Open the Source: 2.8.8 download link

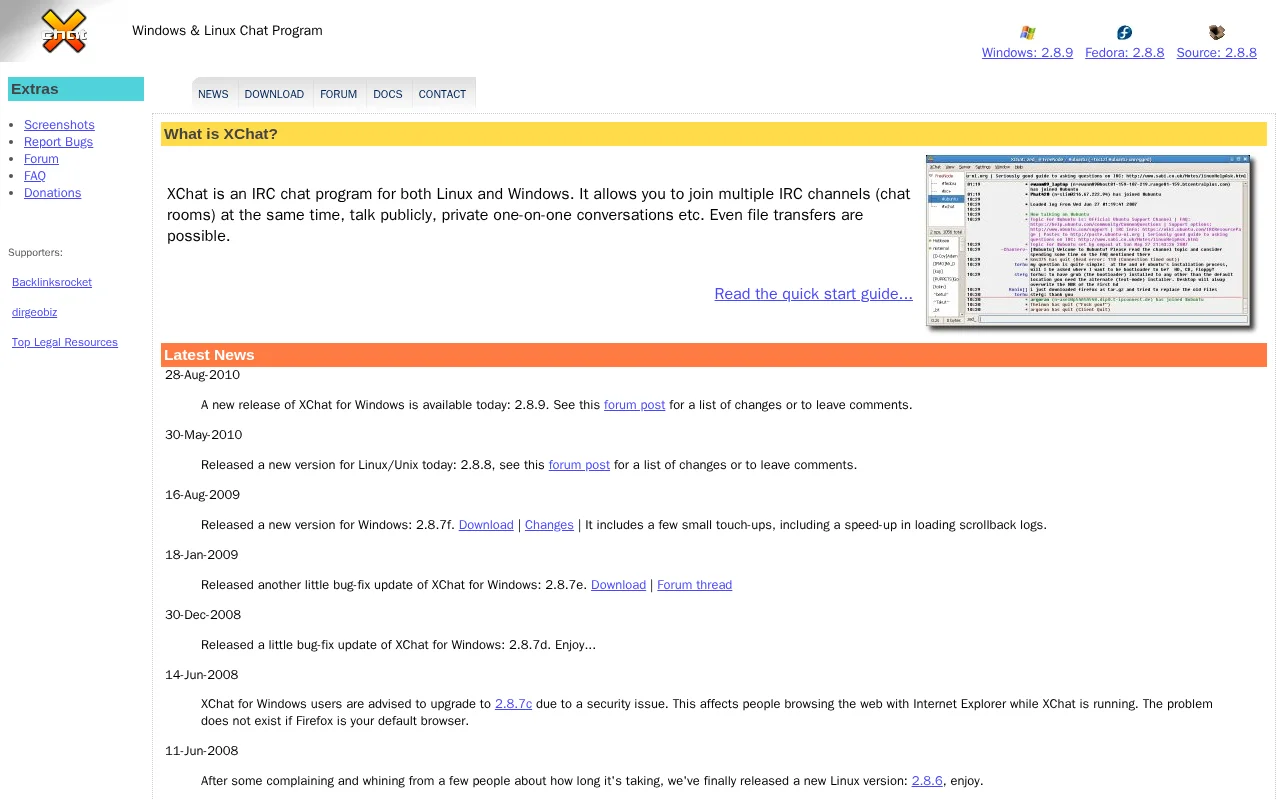click(x=1216, y=53)
